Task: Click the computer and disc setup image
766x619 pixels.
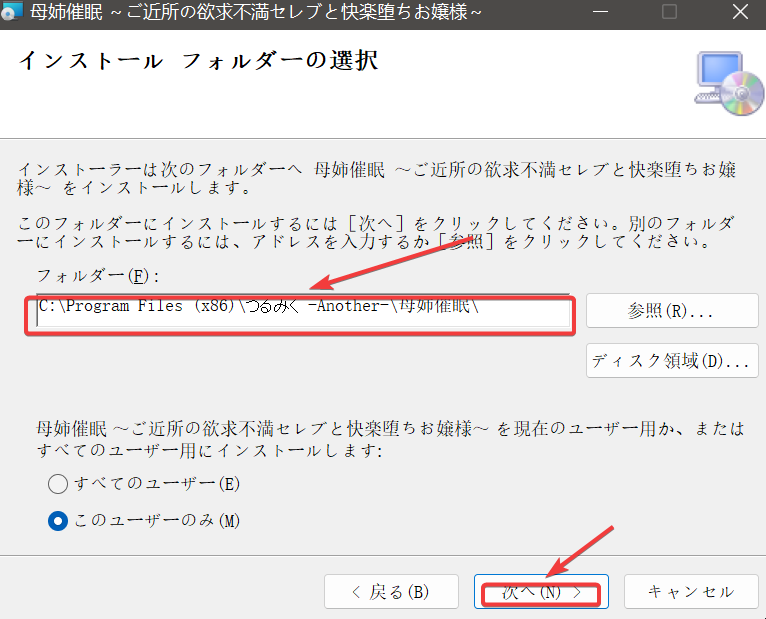Action: [x=729, y=83]
